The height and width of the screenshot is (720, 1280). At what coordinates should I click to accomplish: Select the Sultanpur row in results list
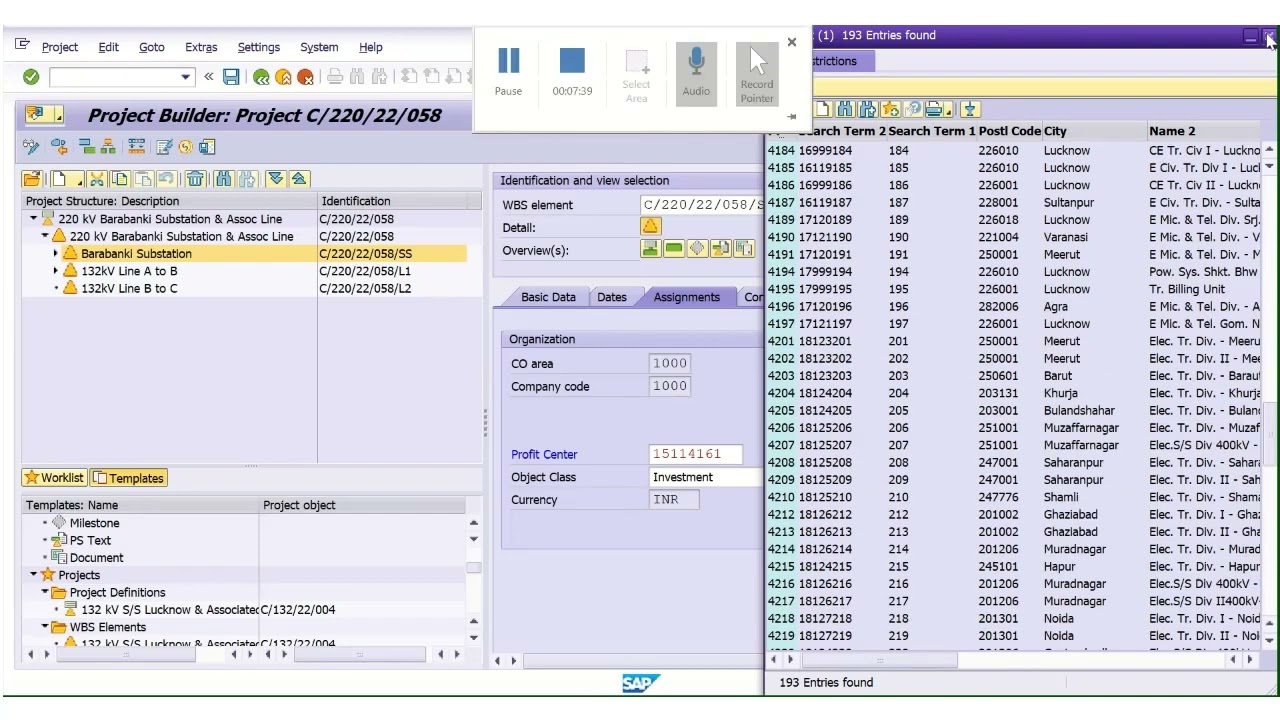click(1012, 202)
